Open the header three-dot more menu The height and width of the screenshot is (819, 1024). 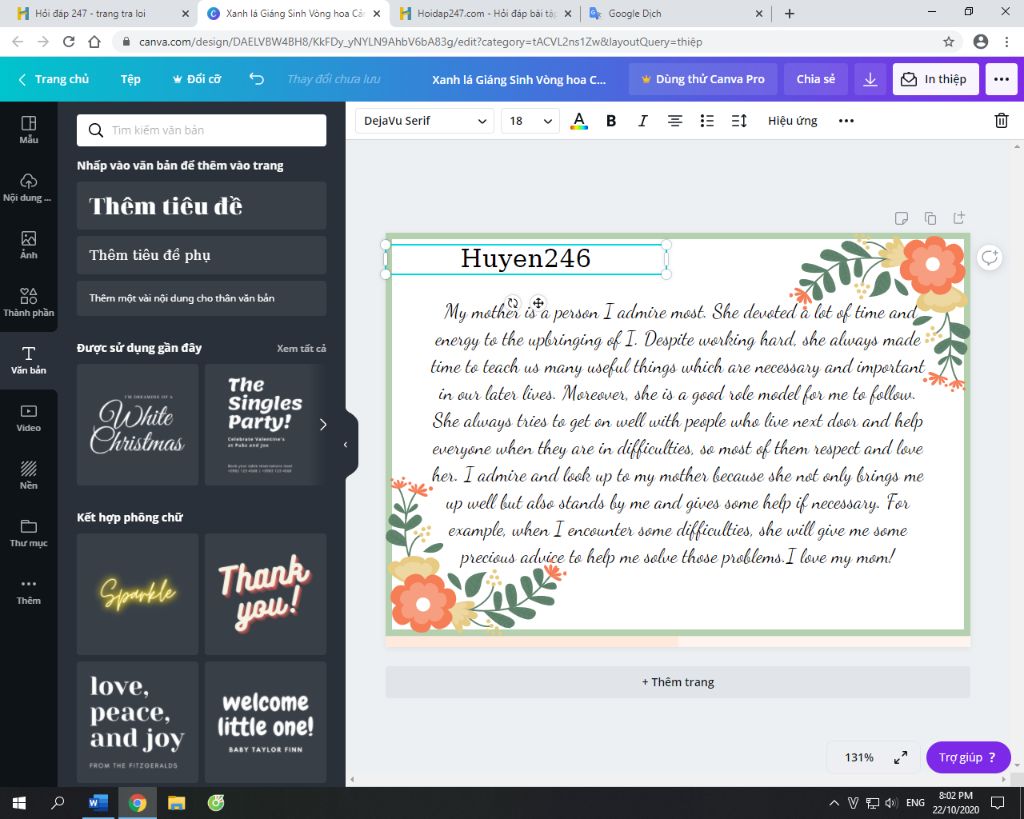coord(1001,79)
